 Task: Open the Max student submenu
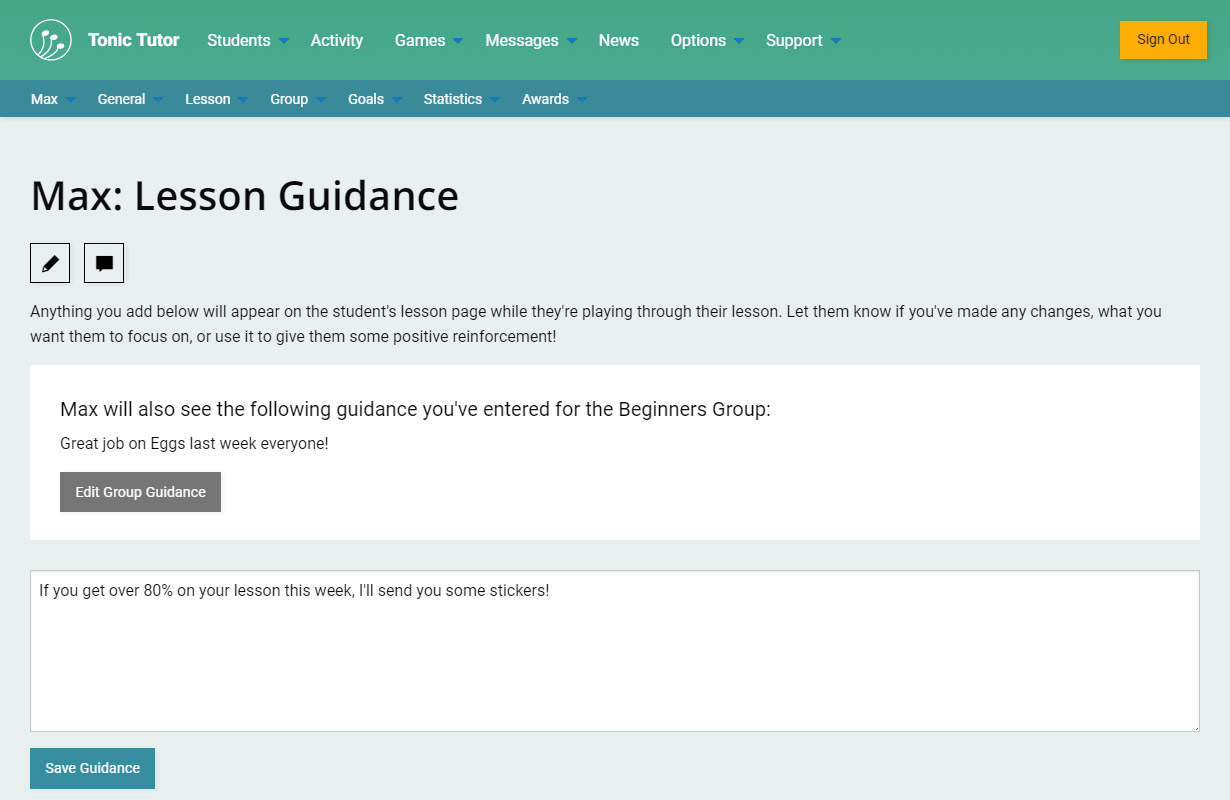(x=53, y=99)
